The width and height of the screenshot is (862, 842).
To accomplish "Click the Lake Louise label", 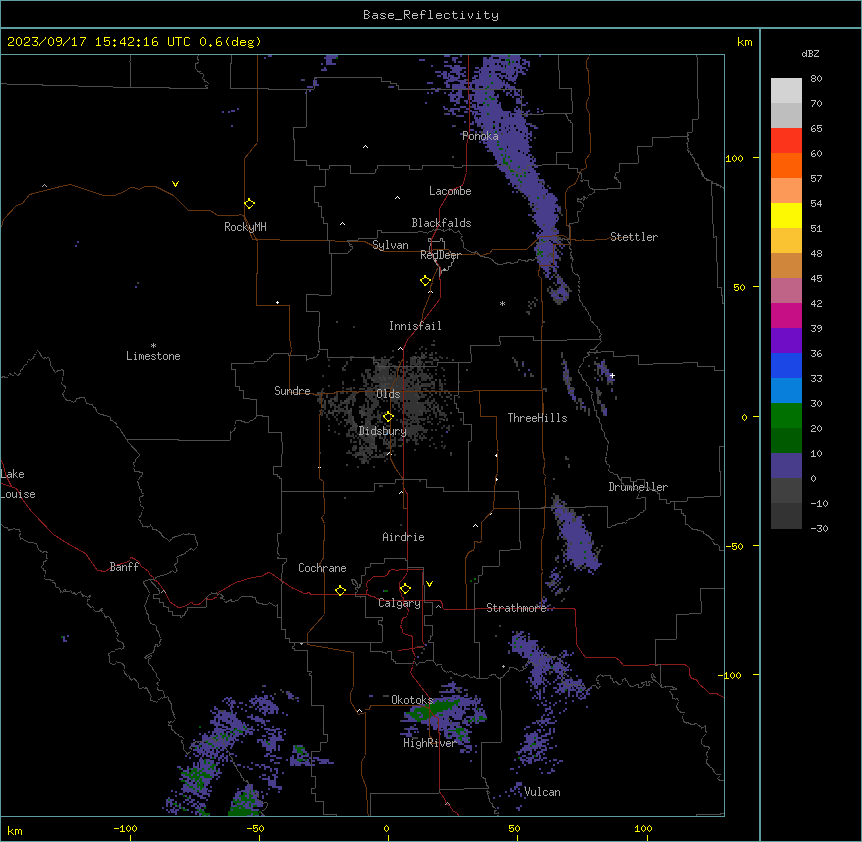I will 18,484.
